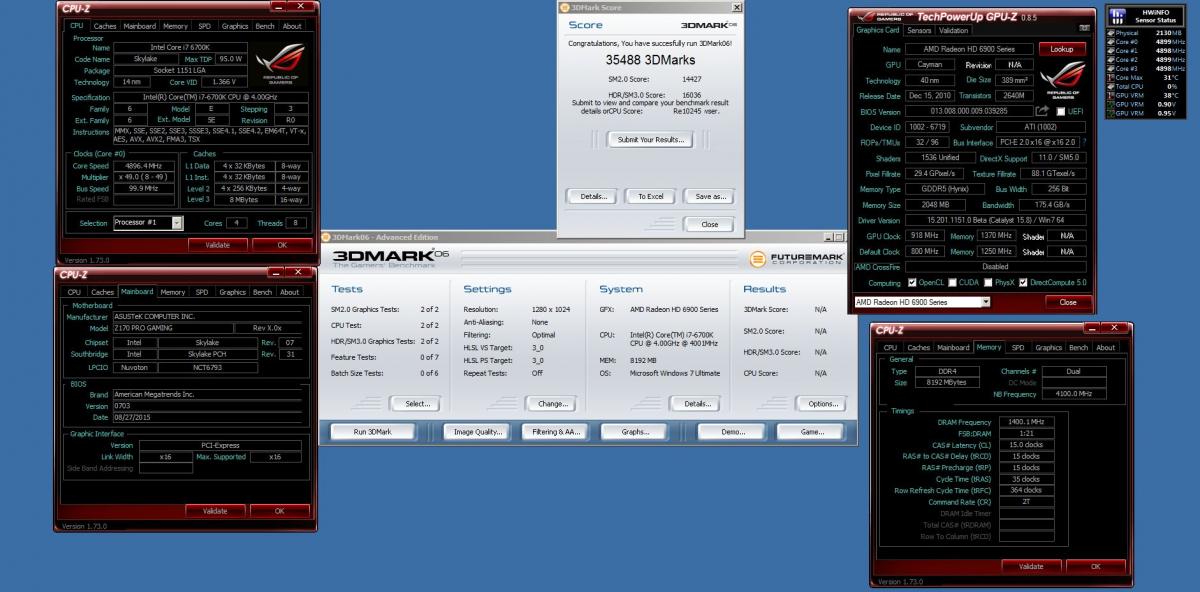The height and width of the screenshot is (592, 1200).
Task: Open the About tab in the CPU-Z Memory window
Action: (1105, 347)
